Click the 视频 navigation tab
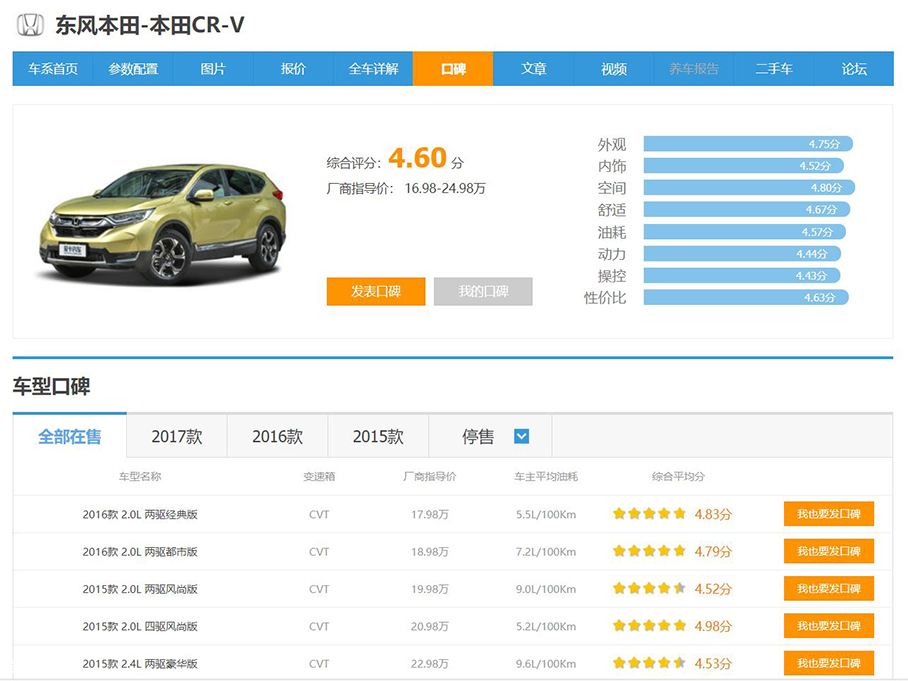908x681 pixels. 614,69
